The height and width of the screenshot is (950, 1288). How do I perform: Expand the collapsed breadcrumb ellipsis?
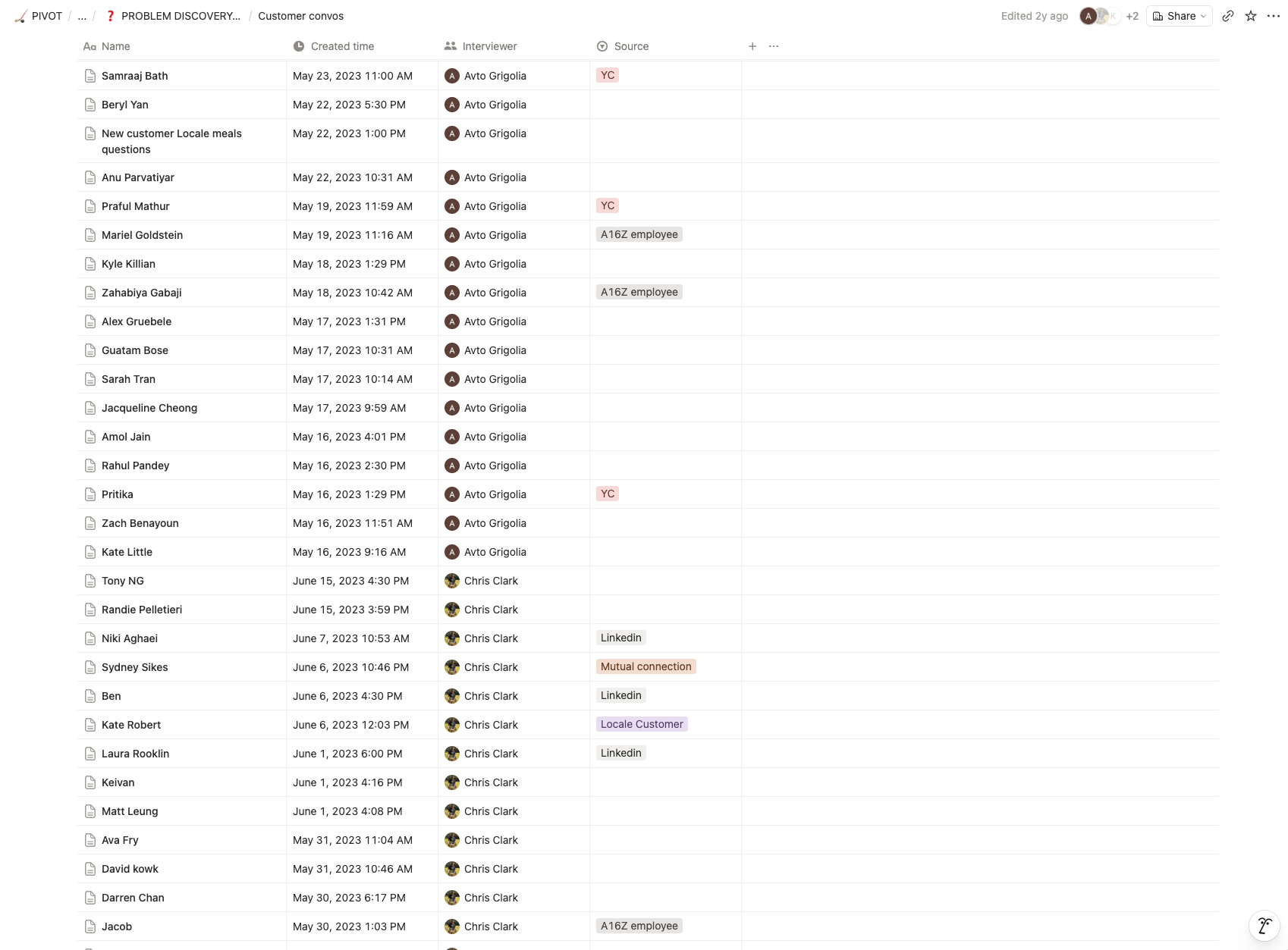point(82,16)
